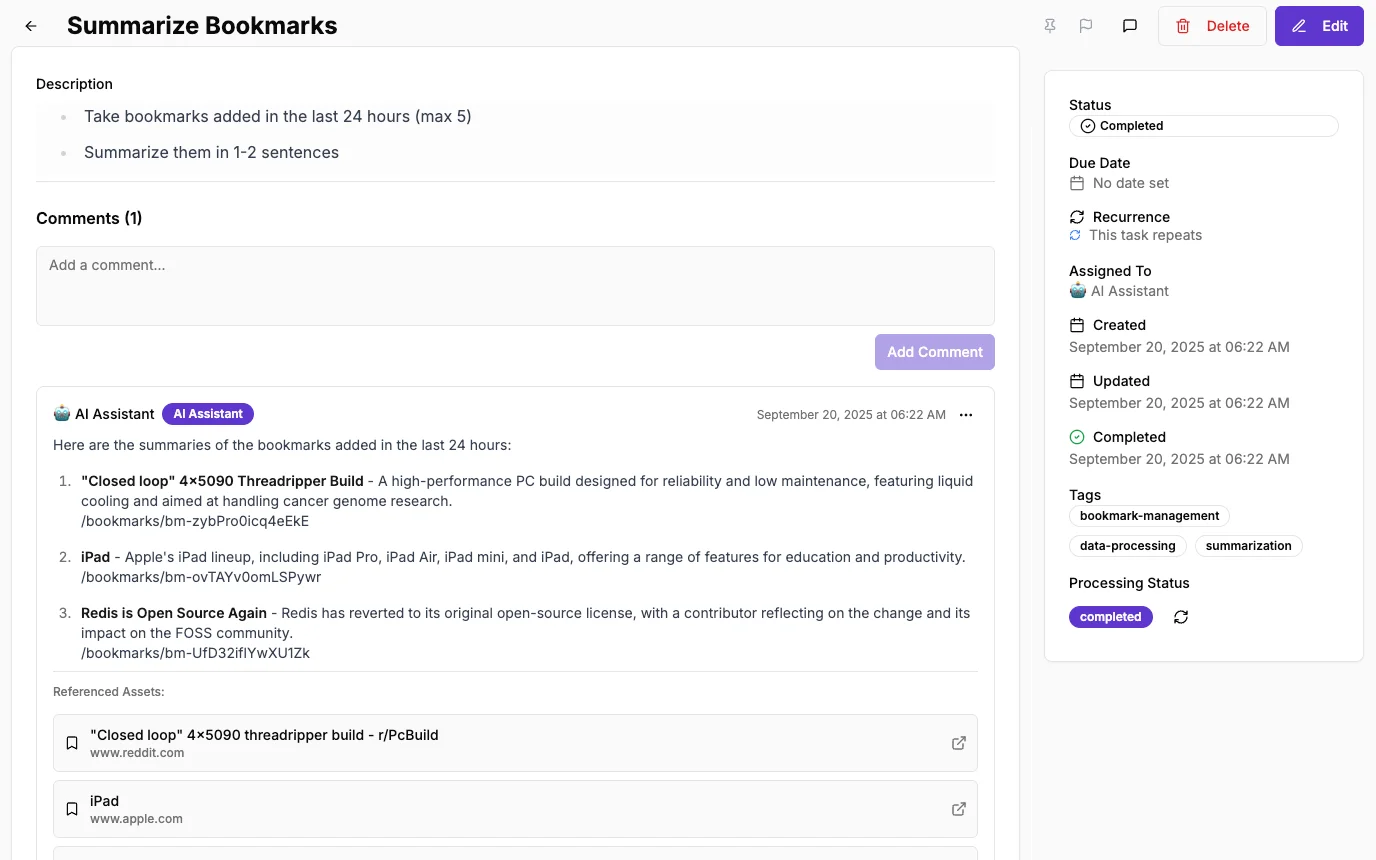Open external link for the iPad bookmark
Screen dimensions: 1376x860
tap(958, 808)
